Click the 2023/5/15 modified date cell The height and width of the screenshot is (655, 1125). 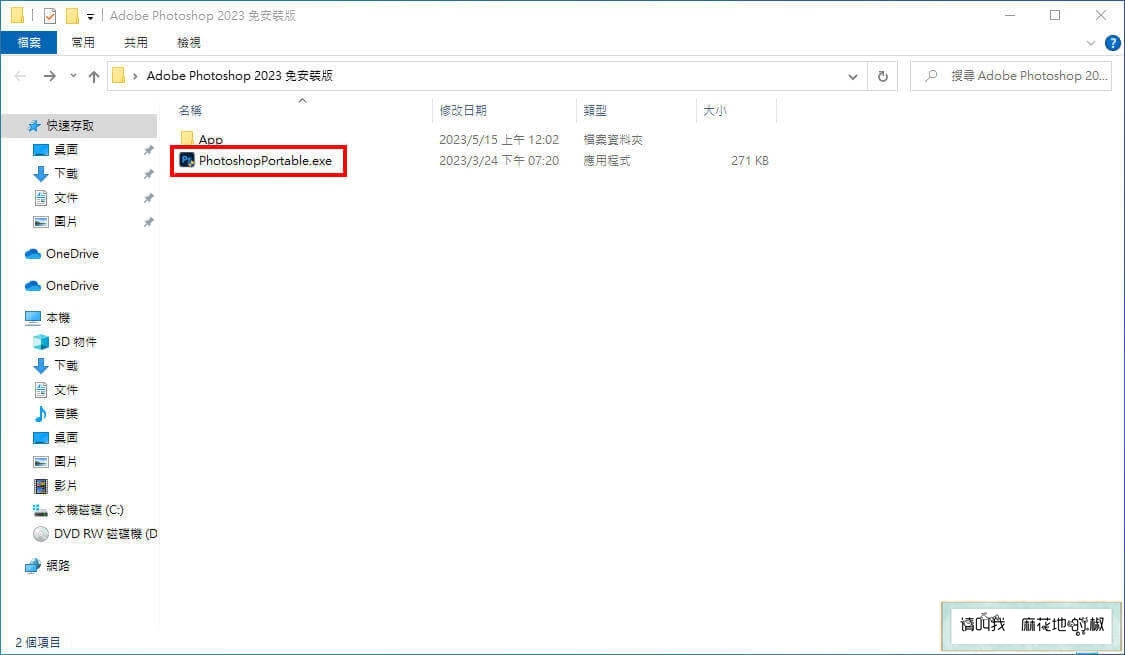(x=499, y=139)
